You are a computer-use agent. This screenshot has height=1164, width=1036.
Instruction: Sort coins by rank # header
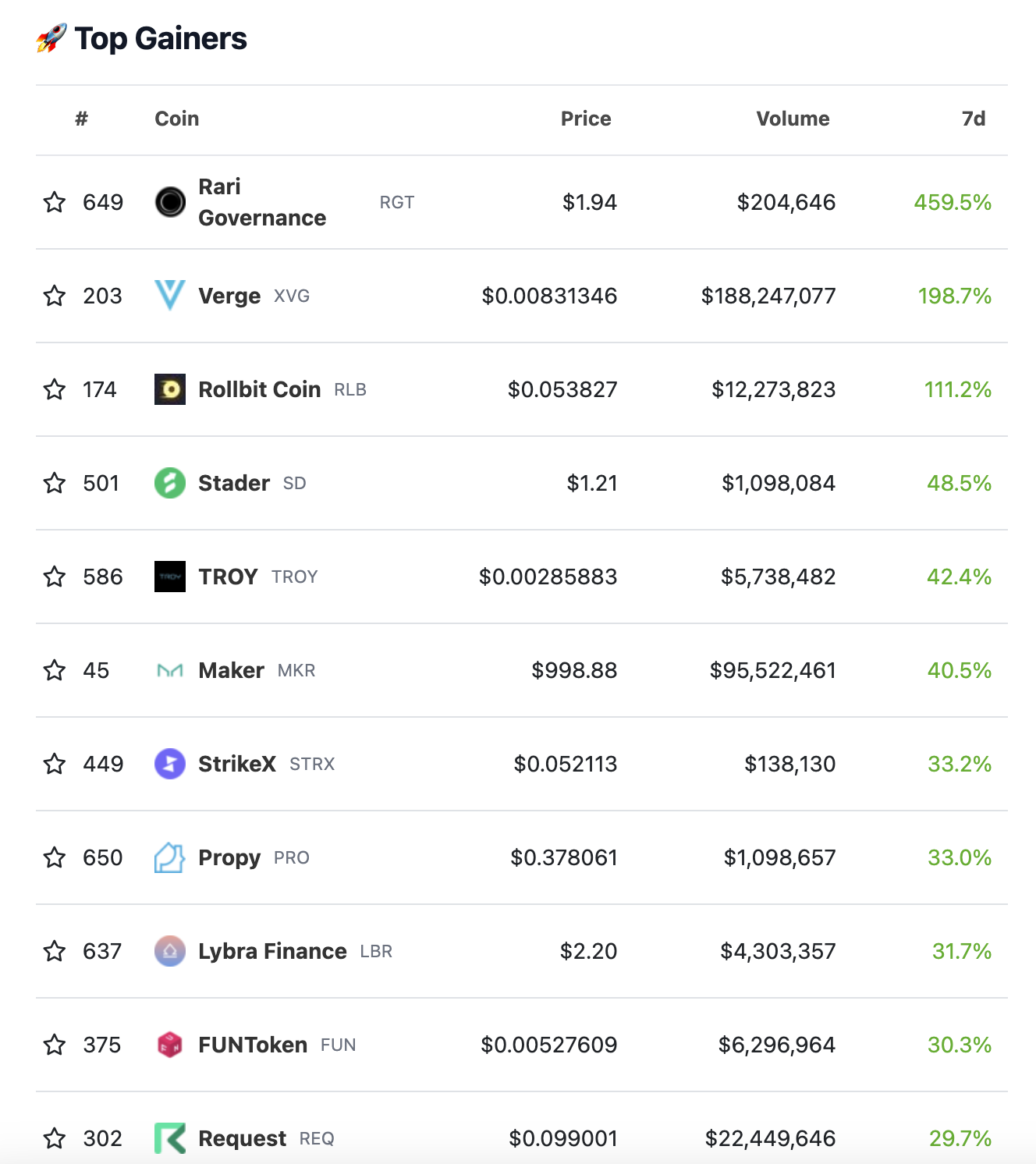point(82,119)
